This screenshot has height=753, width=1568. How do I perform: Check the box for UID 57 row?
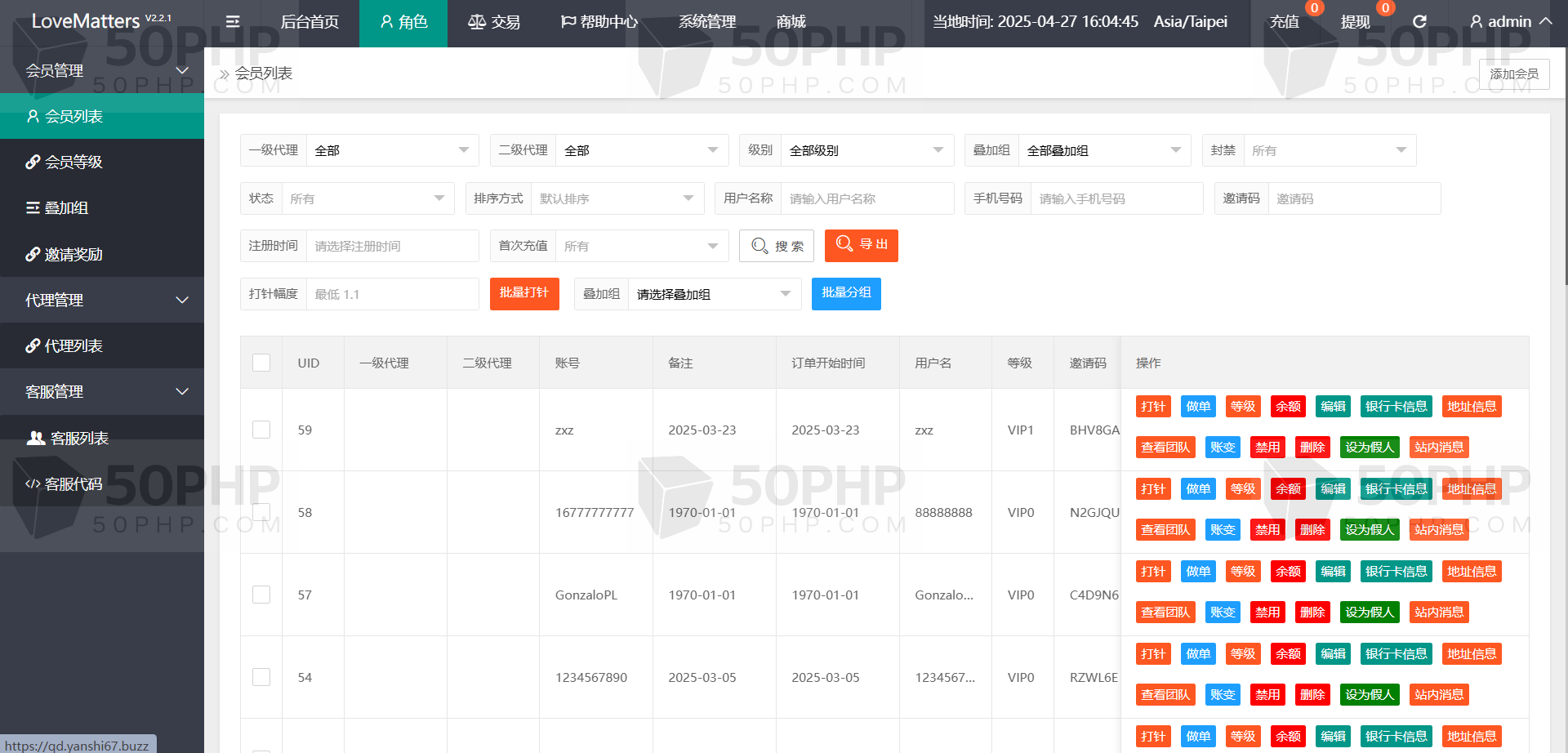pyautogui.click(x=261, y=595)
